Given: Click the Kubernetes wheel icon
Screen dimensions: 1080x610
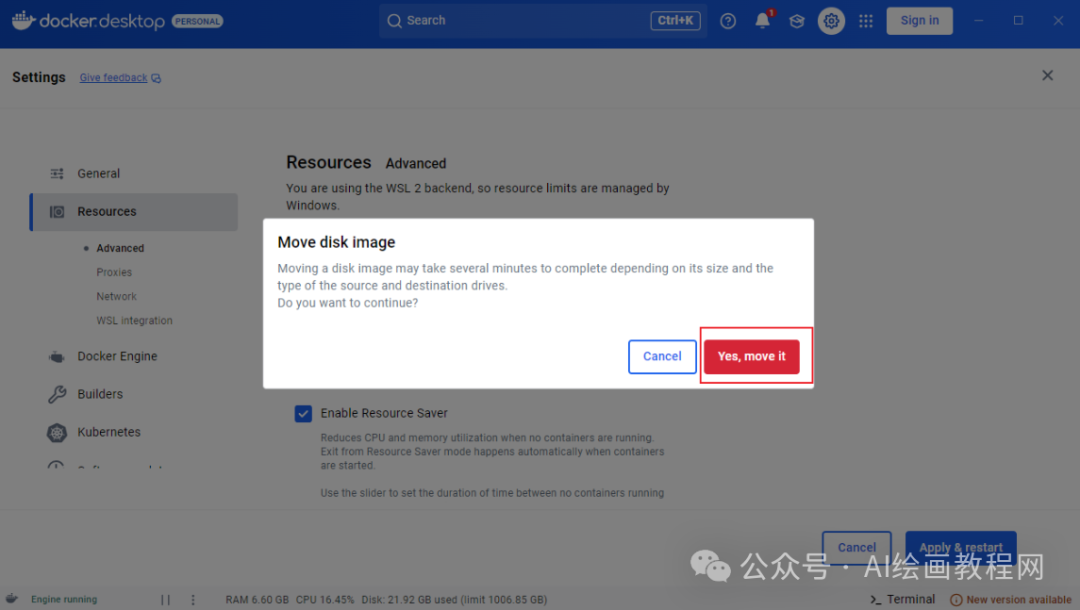Looking at the screenshot, I should pos(57,432).
